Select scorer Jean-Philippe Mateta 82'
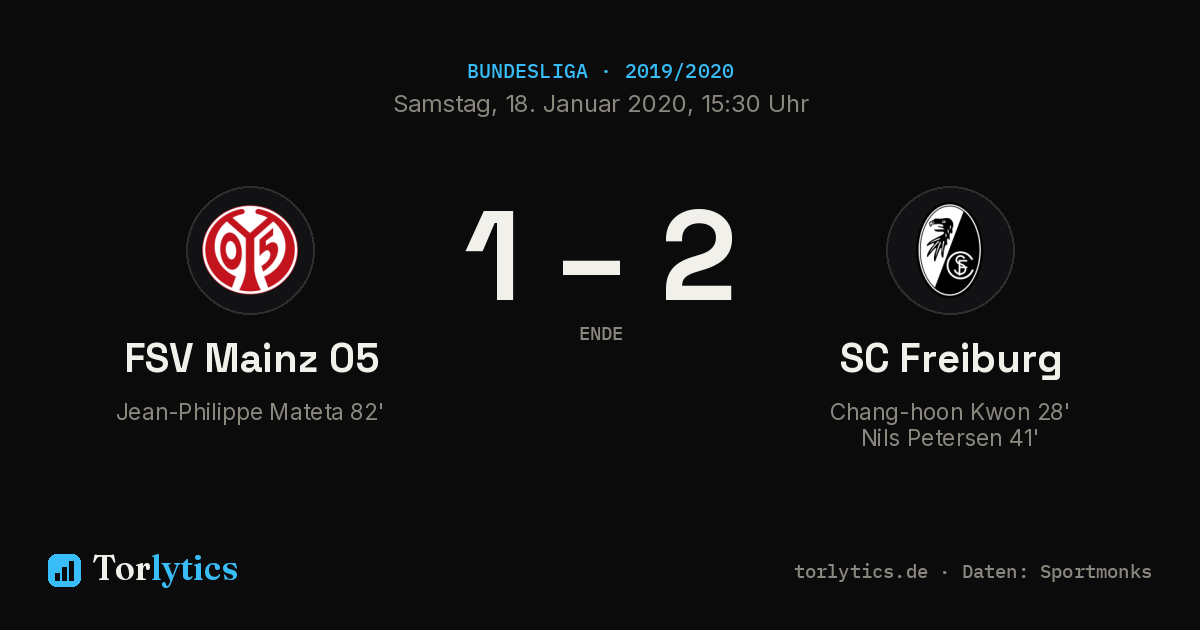The height and width of the screenshot is (630, 1200). pos(250,412)
